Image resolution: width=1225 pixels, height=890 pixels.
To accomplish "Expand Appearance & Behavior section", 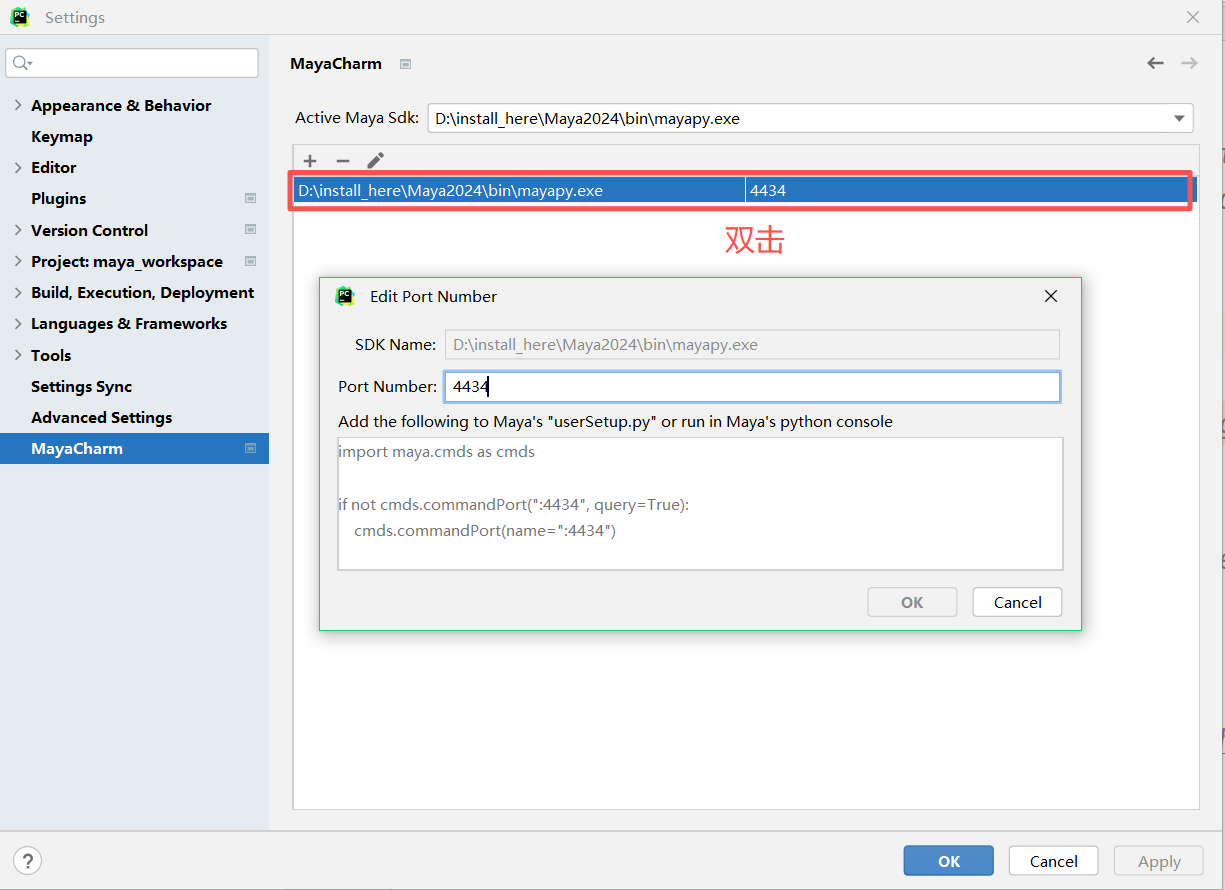I will tap(18, 105).
